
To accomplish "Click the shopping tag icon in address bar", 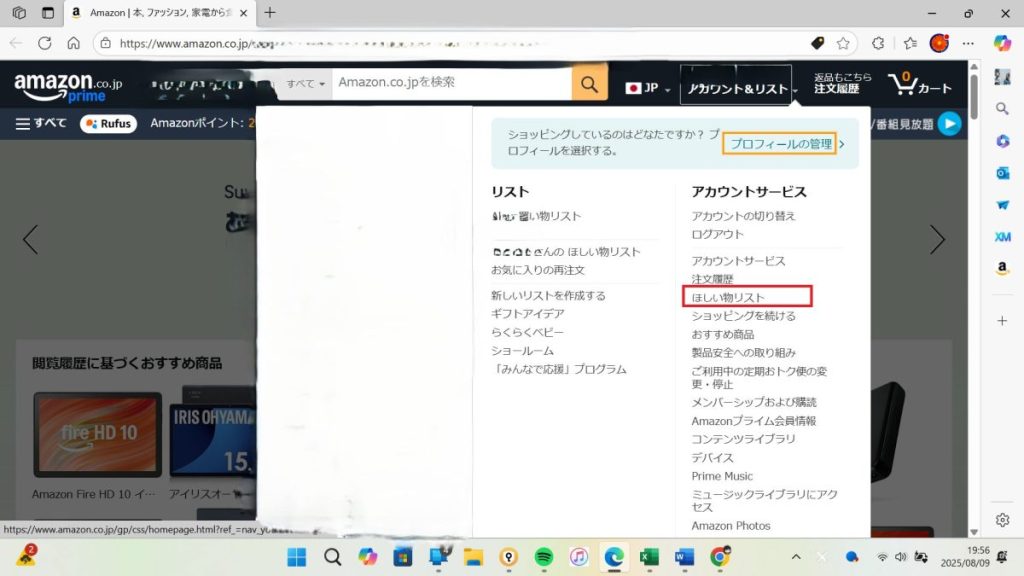I will 817,43.
